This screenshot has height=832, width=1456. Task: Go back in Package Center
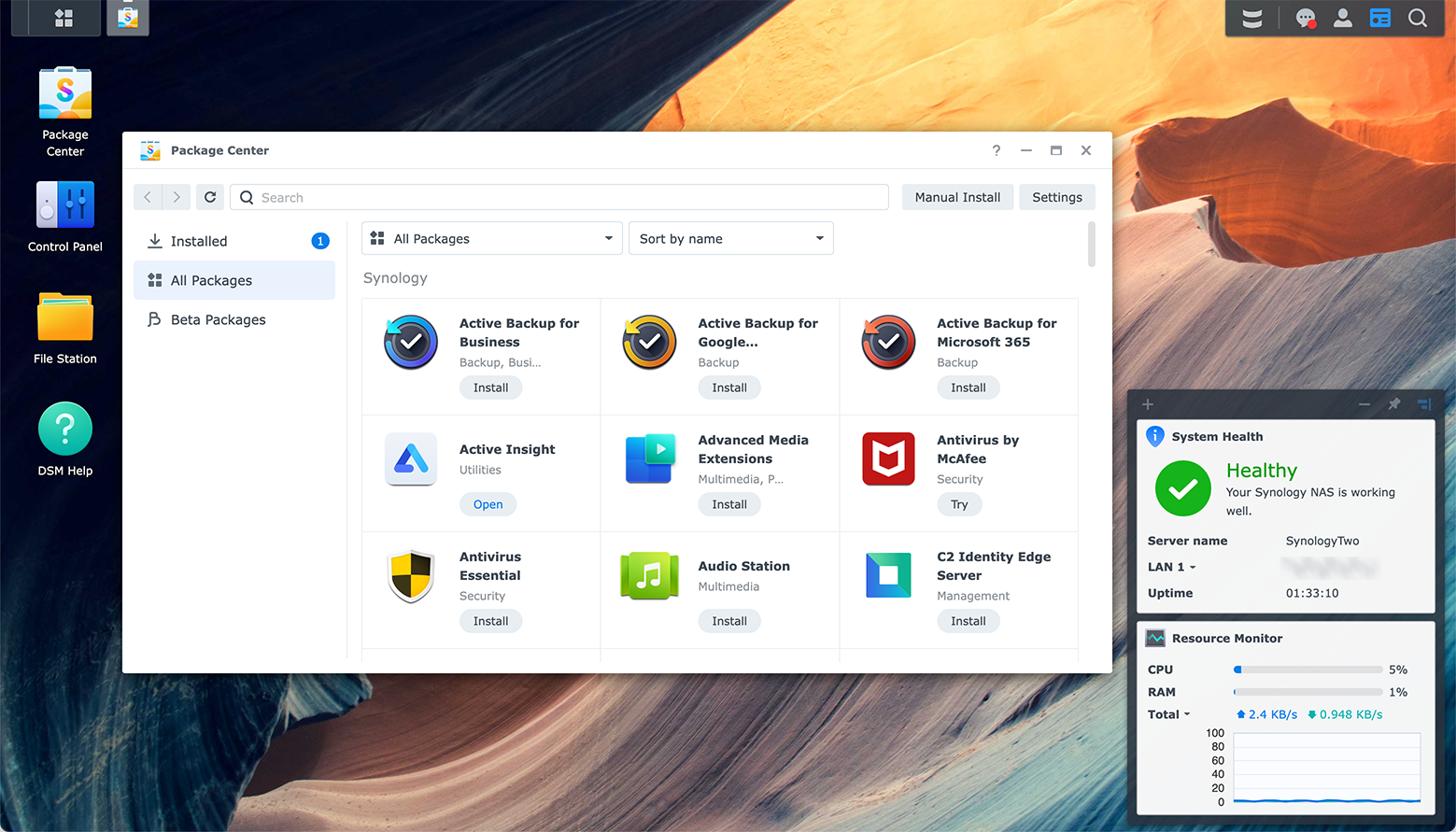pos(148,197)
